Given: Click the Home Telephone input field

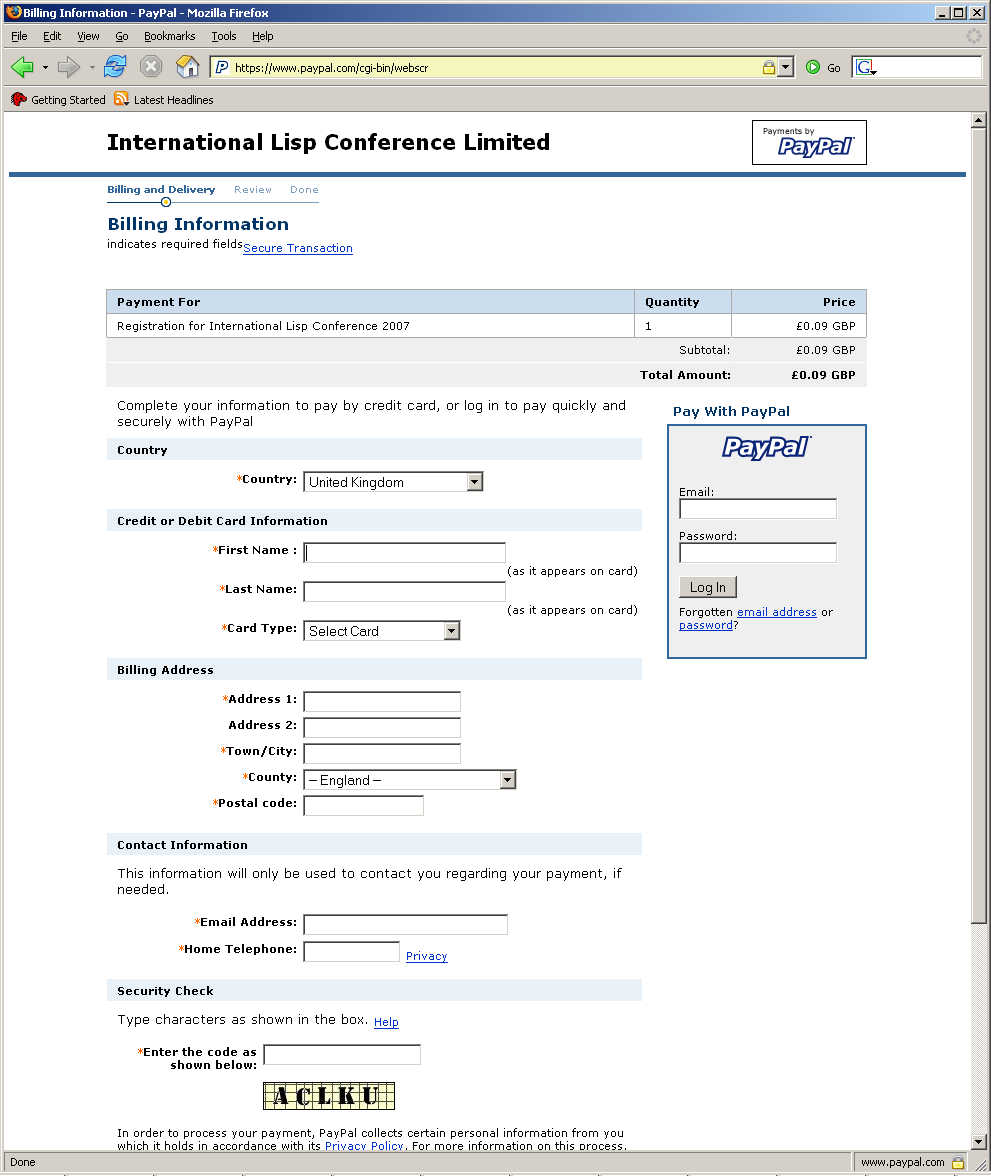Looking at the screenshot, I should [351, 952].
